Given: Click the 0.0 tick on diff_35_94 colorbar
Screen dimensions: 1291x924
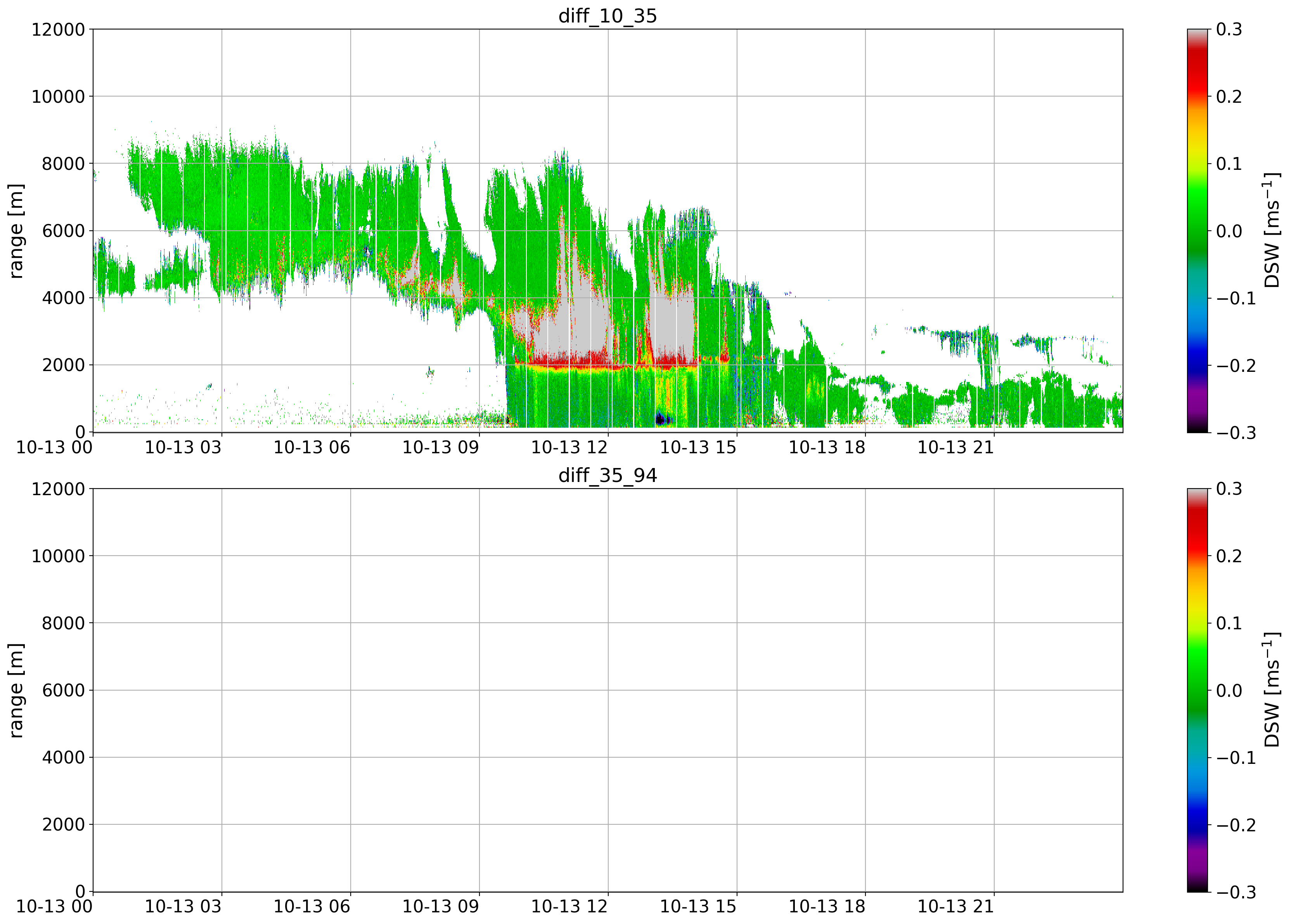Looking at the screenshot, I should pos(1229,690).
